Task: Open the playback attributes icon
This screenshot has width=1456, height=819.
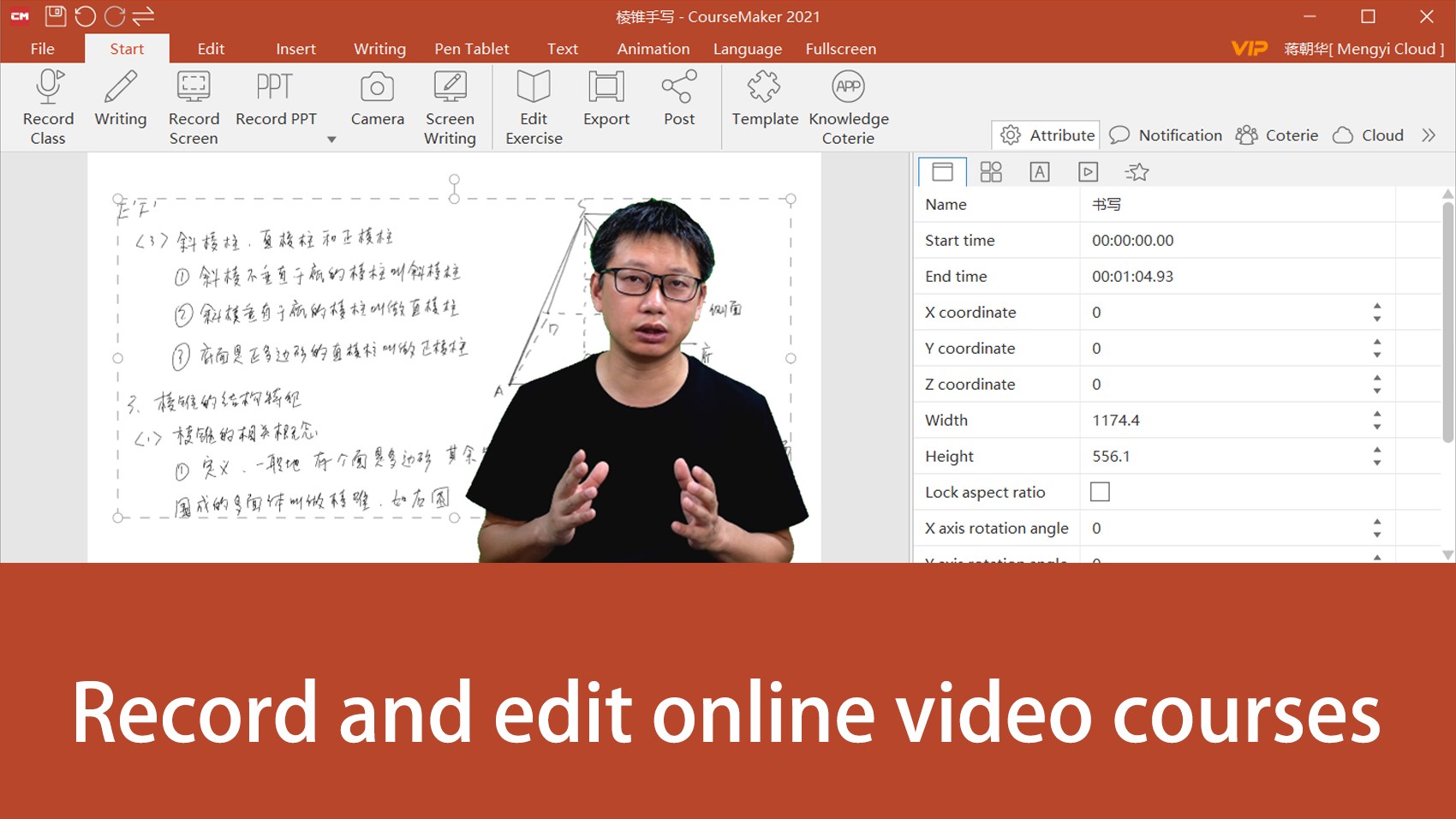Action: [x=1088, y=172]
